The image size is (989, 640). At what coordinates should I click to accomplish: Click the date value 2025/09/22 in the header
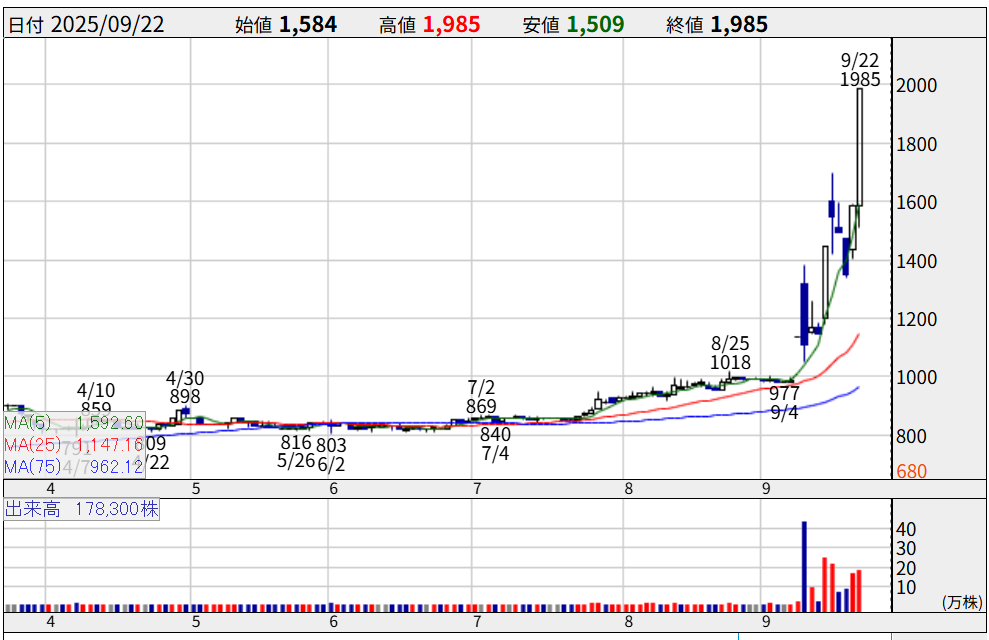[107, 25]
